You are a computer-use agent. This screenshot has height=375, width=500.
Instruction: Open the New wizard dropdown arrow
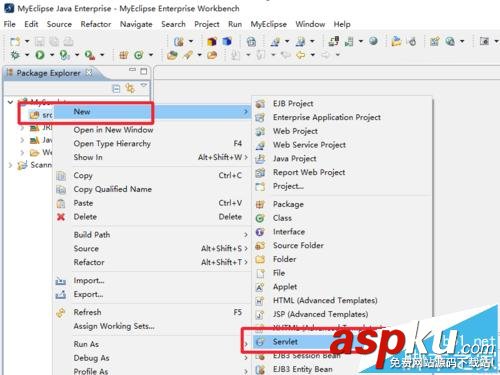click(x=27, y=41)
